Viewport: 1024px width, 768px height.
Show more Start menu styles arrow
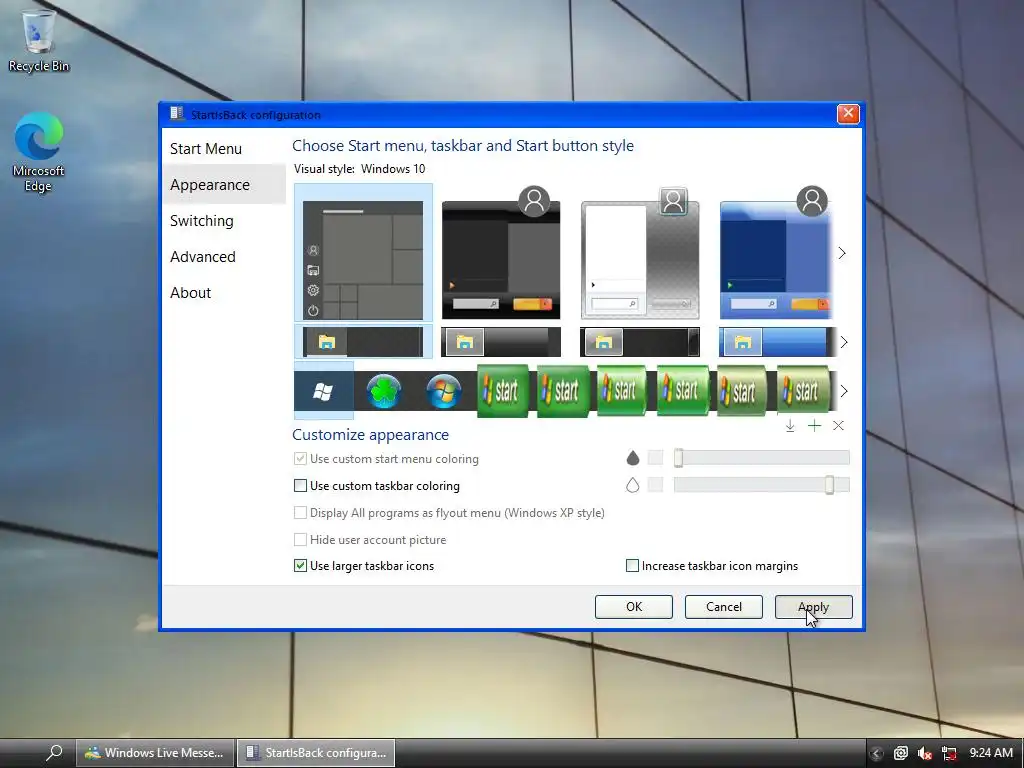pos(842,253)
